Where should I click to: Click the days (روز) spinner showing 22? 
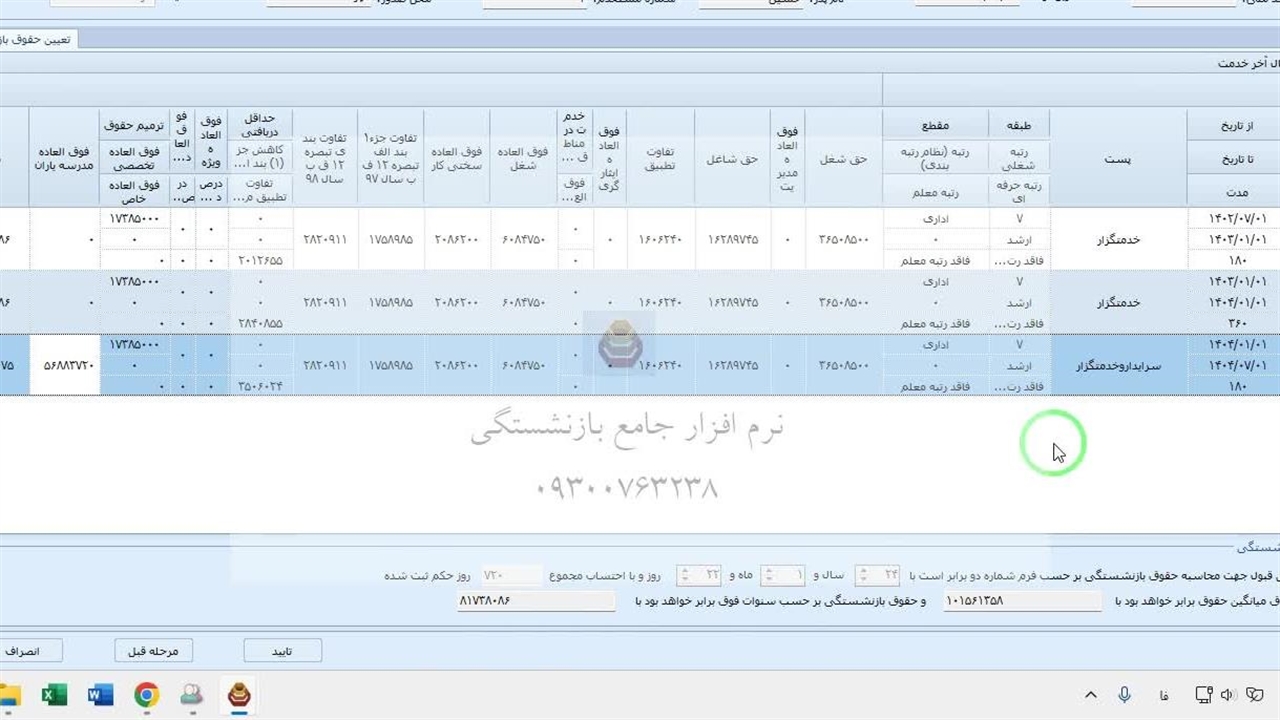coord(699,575)
